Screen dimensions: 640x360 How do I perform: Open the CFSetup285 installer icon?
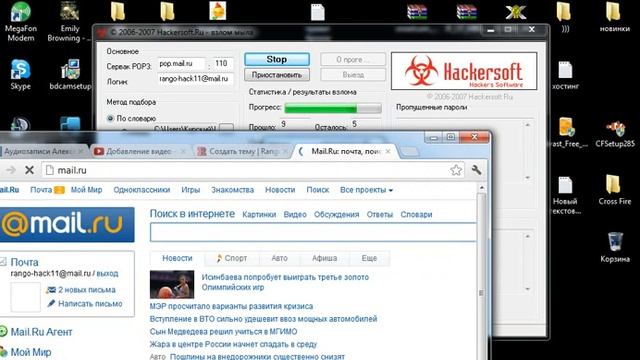point(615,133)
